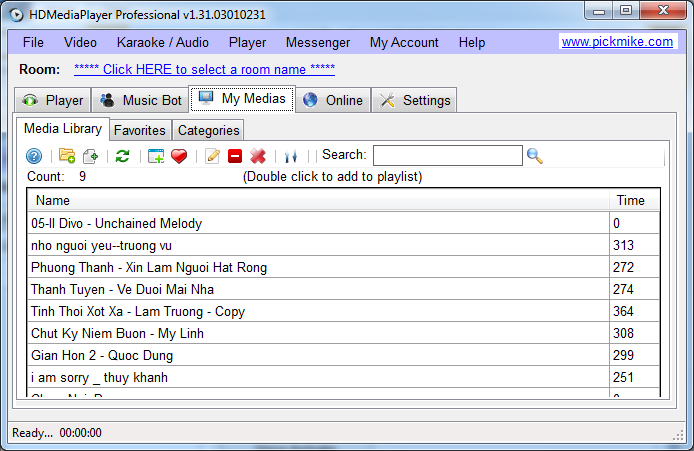Image resolution: width=694 pixels, height=451 pixels.
Task: Open the www.pickmike.com link
Action: pos(617,42)
